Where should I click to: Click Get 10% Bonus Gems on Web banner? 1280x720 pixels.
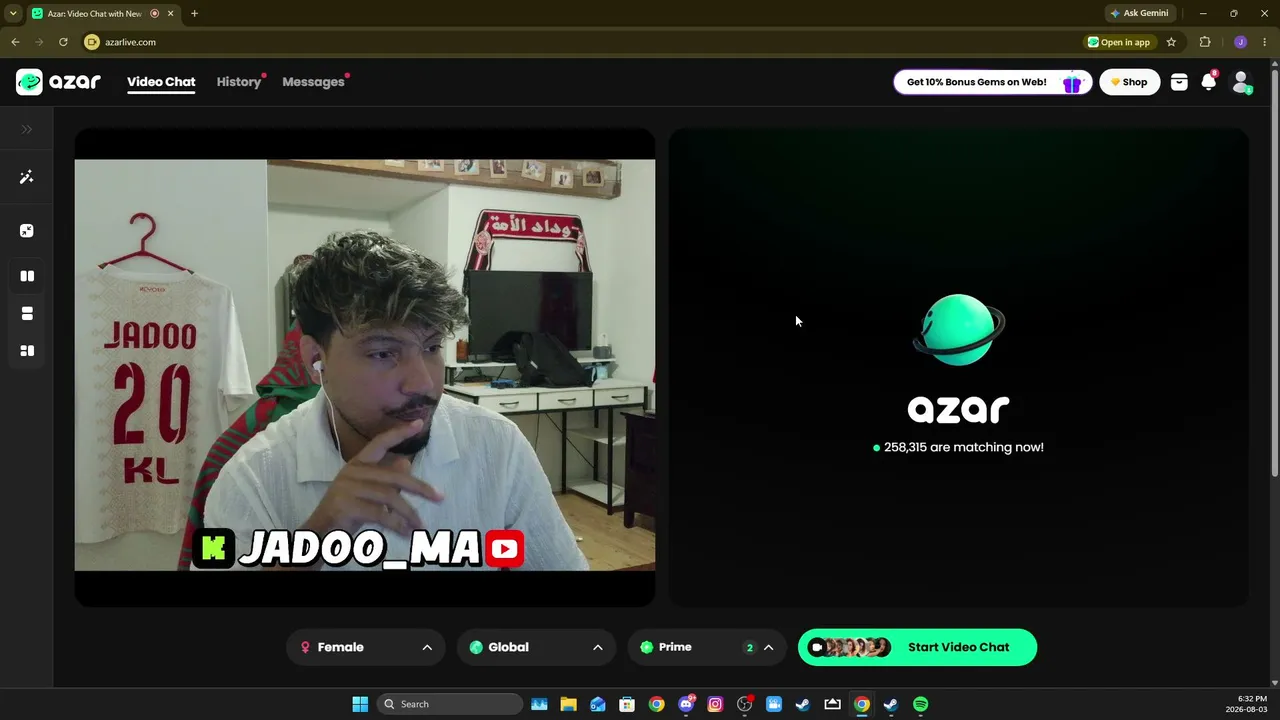[993, 82]
